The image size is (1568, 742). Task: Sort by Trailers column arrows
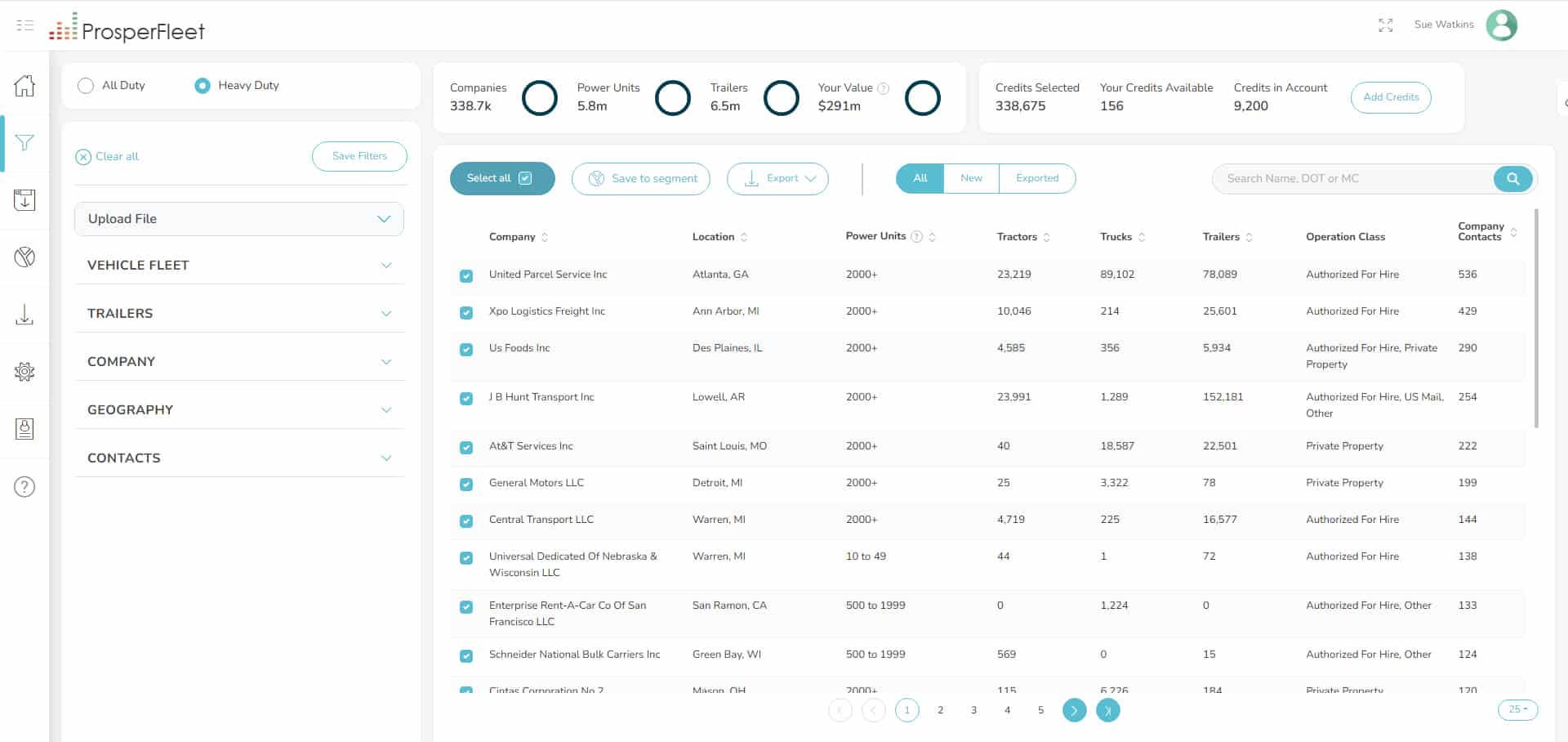1249,237
